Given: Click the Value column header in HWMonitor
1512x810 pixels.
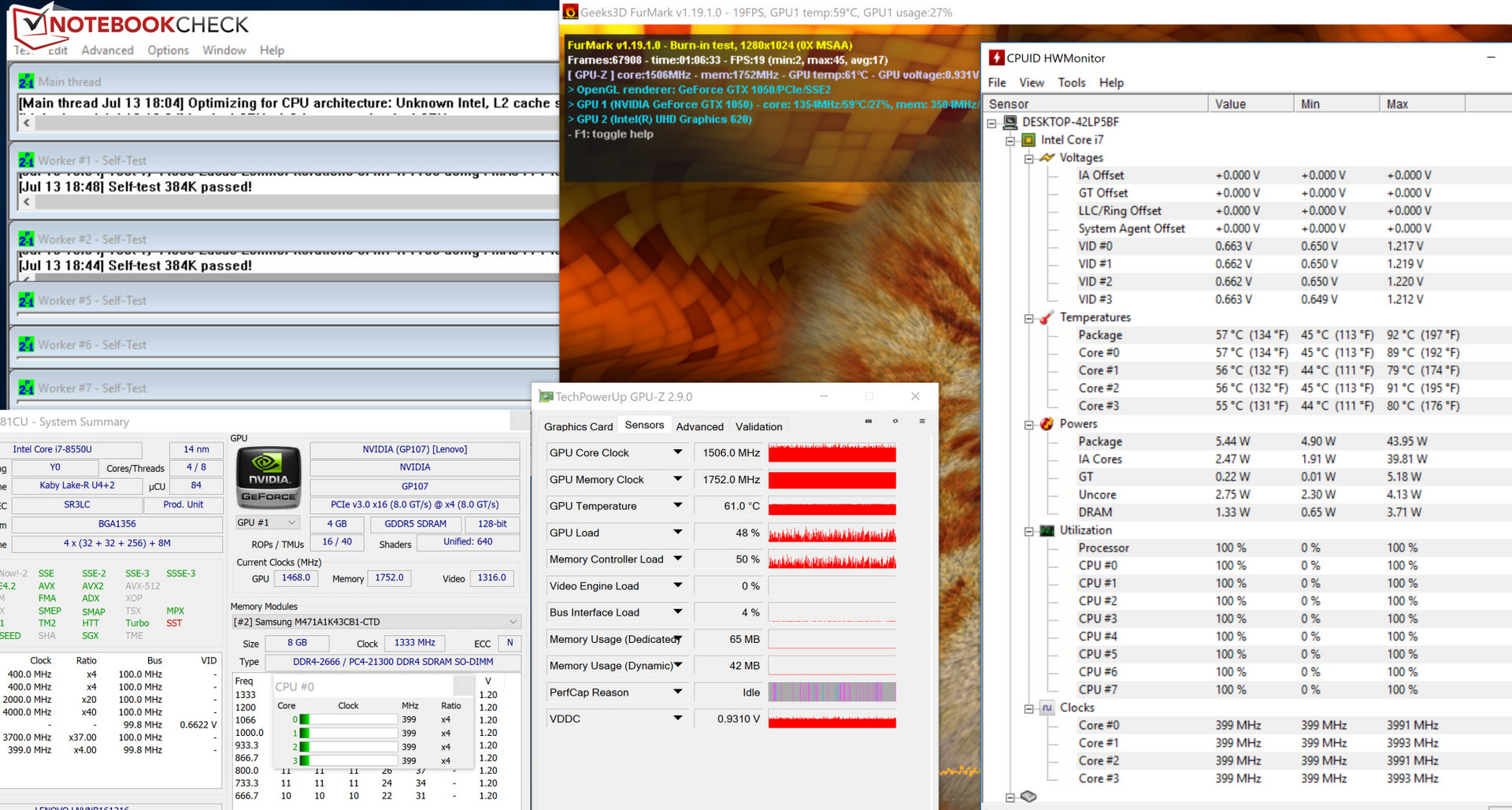Looking at the screenshot, I should [1251, 104].
